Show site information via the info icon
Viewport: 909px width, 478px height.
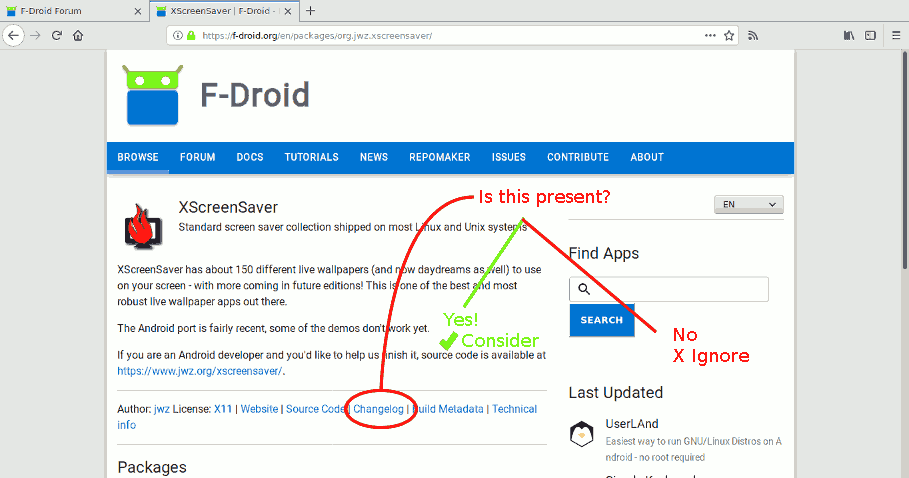178,35
